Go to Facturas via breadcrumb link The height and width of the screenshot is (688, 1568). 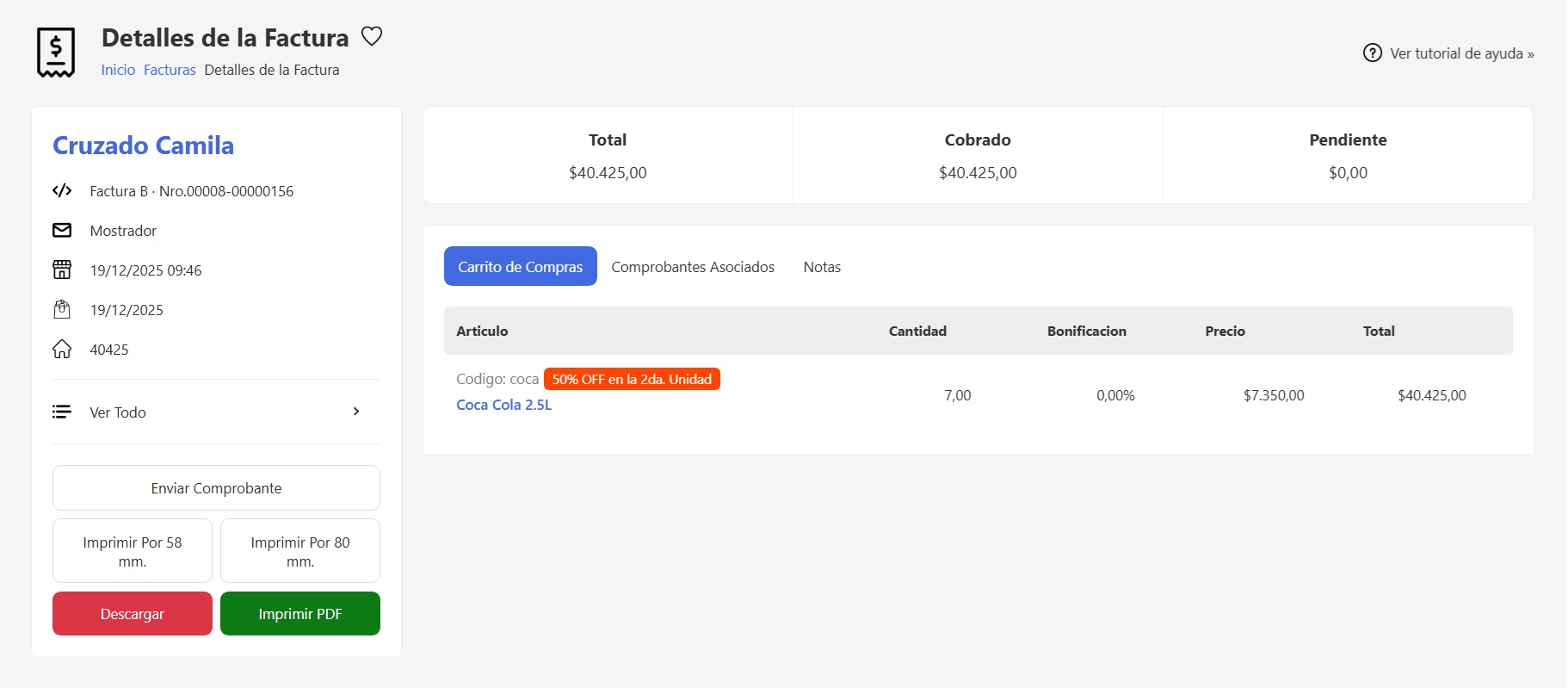point(170,70)
